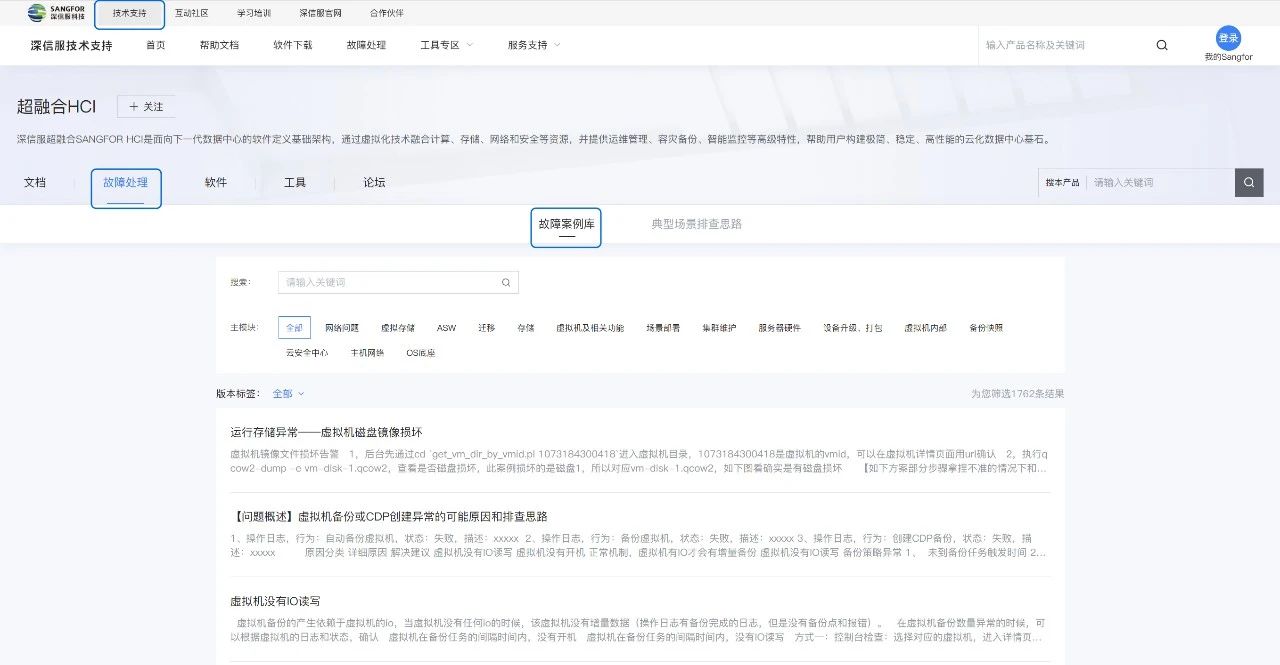Open the 版本标签 全部 dropdown
This screenshot has height=665, width=1280.
pos(288,394)
